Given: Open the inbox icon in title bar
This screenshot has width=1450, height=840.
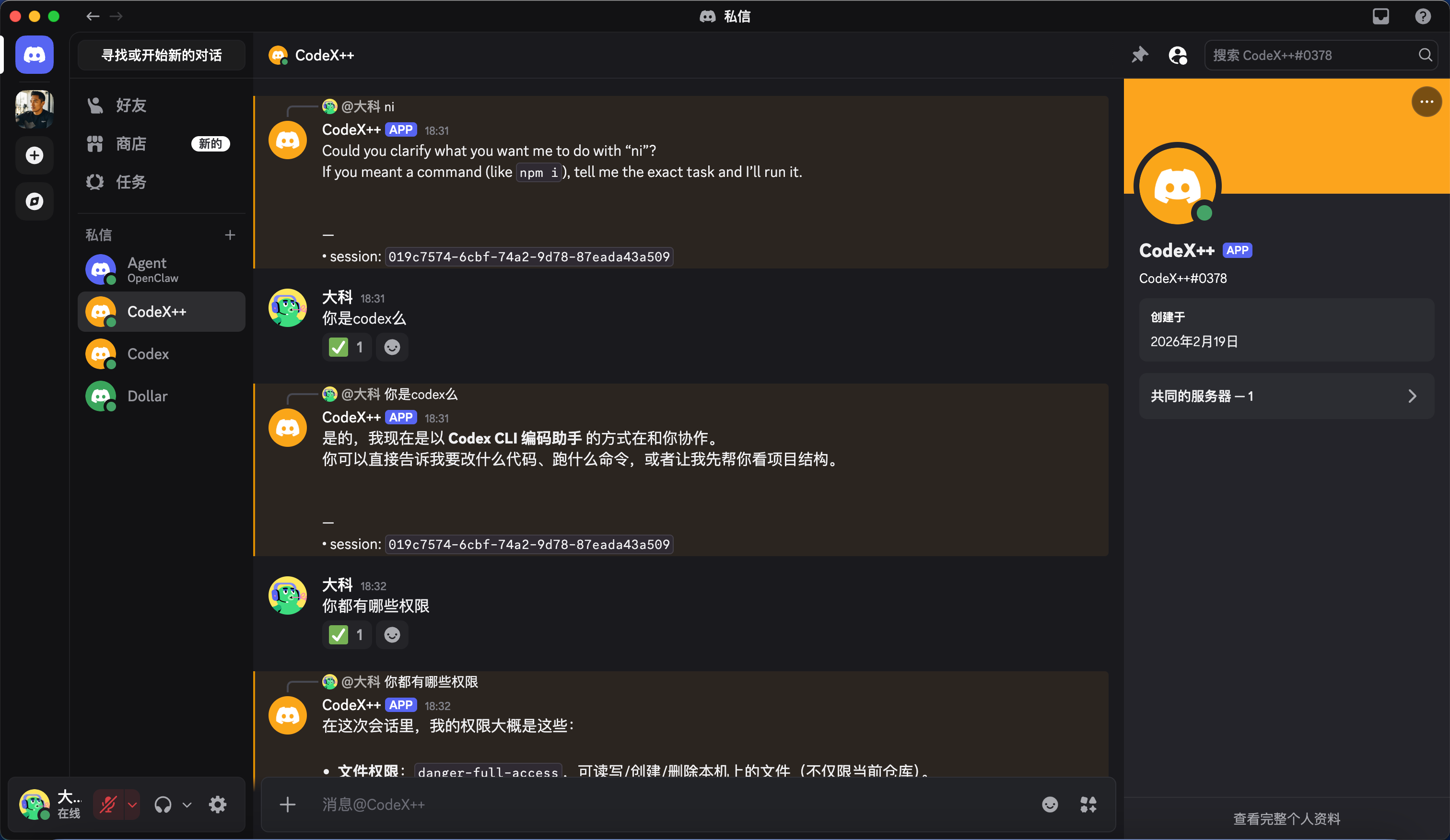Looking at the screenshot, I should (1380, 16).
